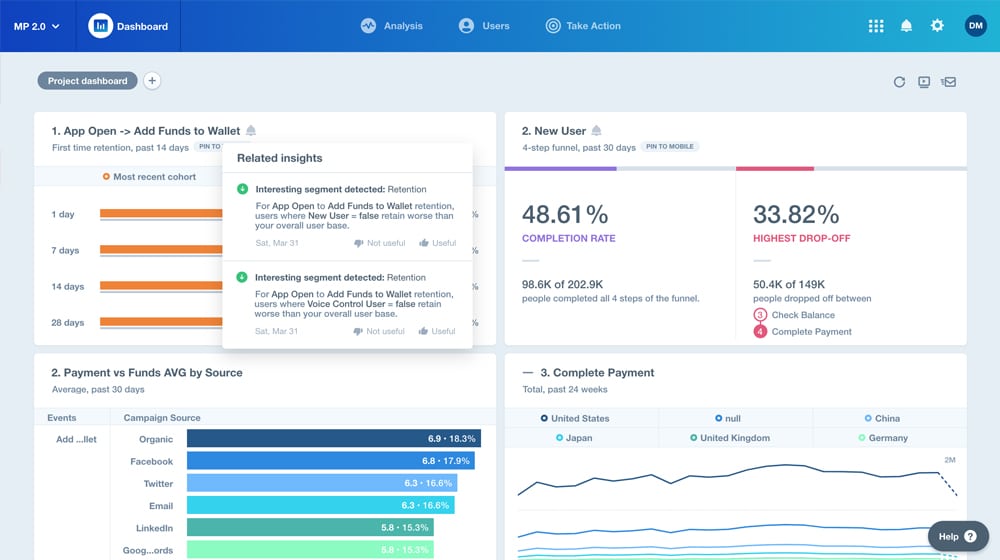Viewport: 1000px width, 560px height.
Task: Mark Voice Control User insight Useful
Action: [x=437, y=331]
